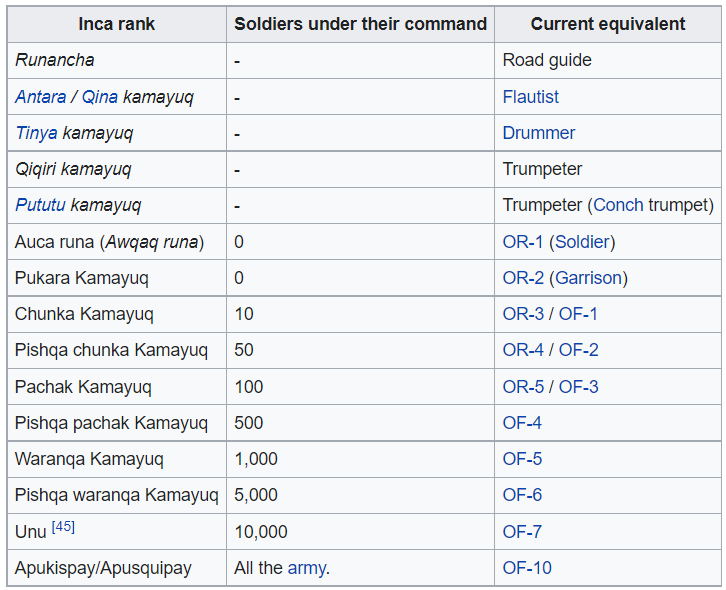Screen dimensions: 726x590
Task: Open the Qina link
Action: [x=100, y=97]
